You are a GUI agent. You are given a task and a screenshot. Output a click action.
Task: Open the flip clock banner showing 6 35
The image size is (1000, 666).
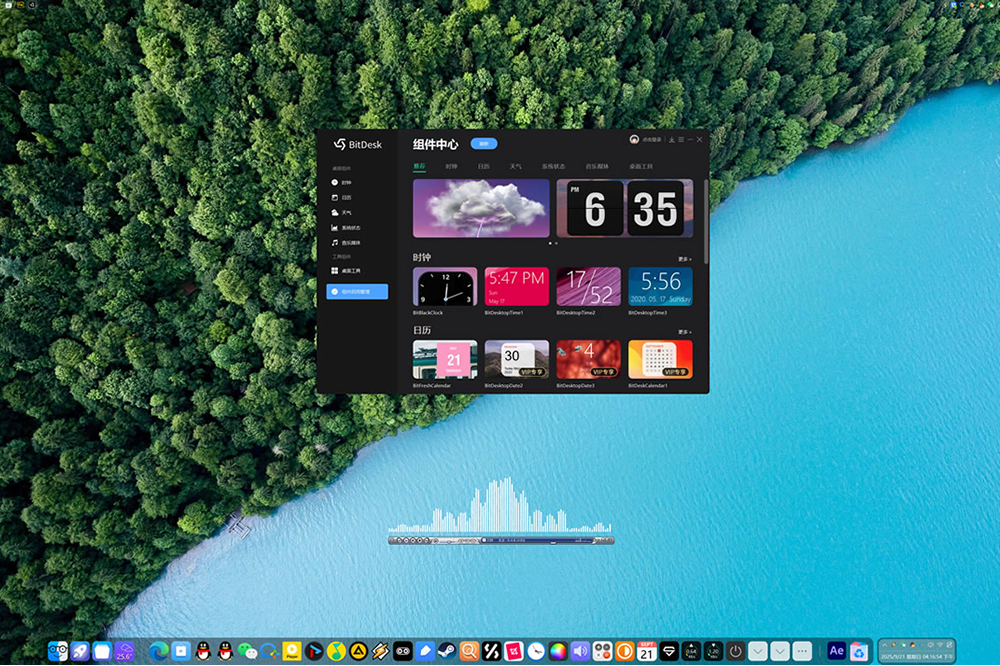624,208
